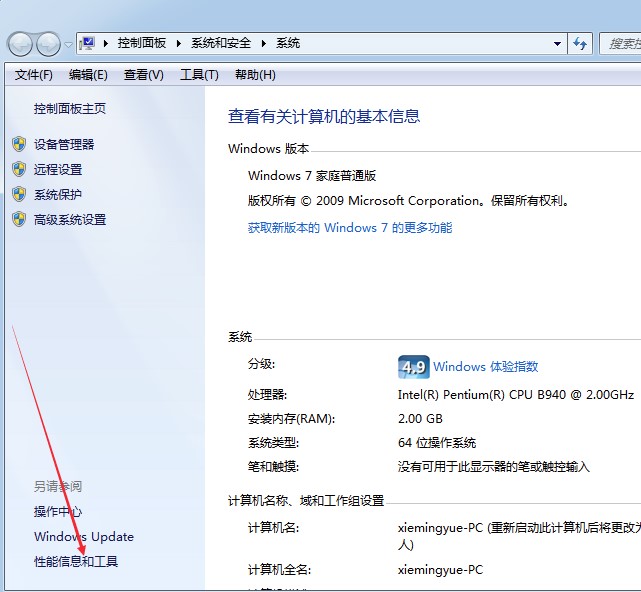This screenshot has height=592, width=641.
Task: Click the 分级: label
Action: (261, 364)
